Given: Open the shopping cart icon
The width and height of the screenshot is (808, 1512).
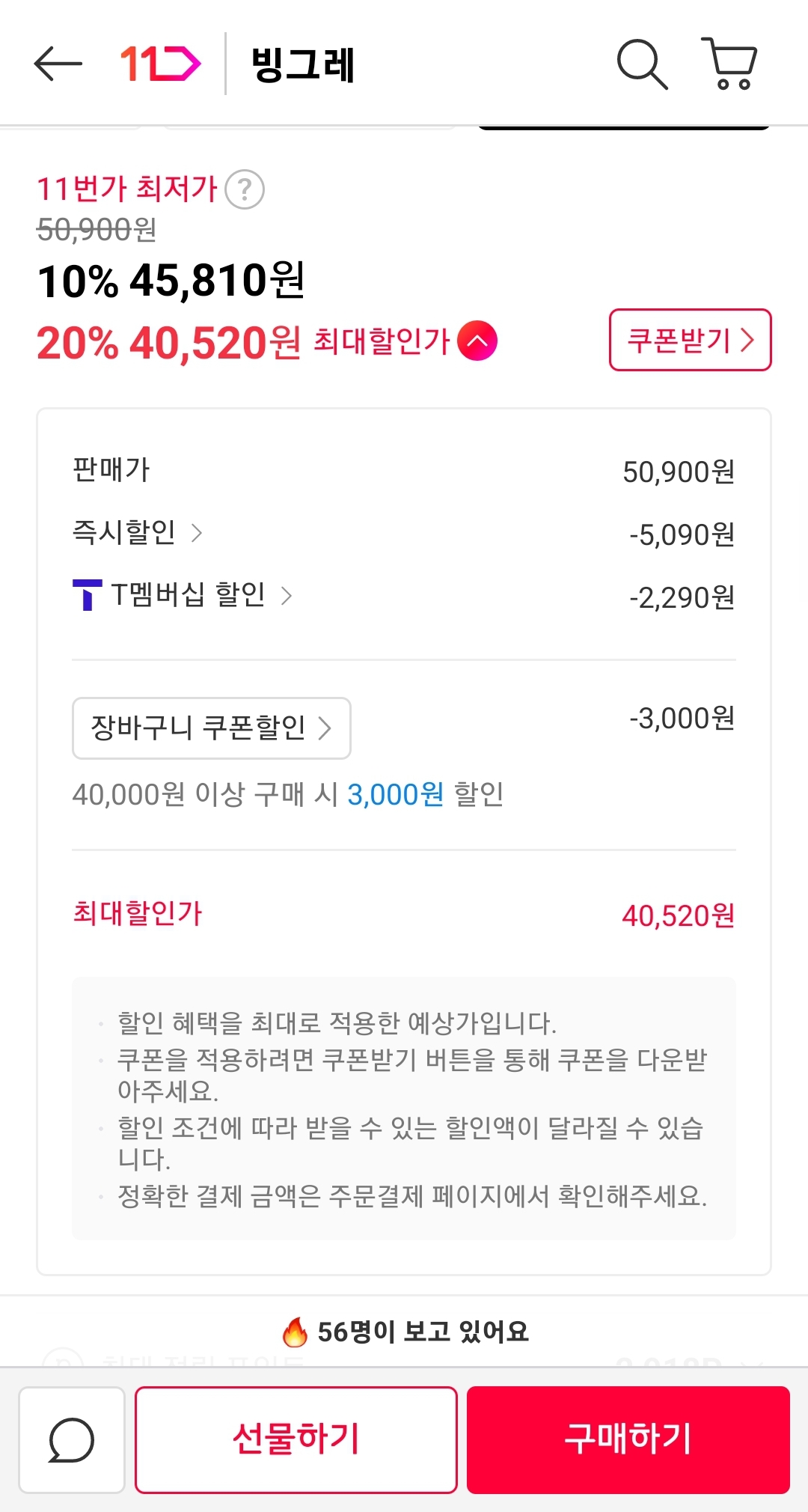Looking at the screenshot, I should (x=730, y=64).
